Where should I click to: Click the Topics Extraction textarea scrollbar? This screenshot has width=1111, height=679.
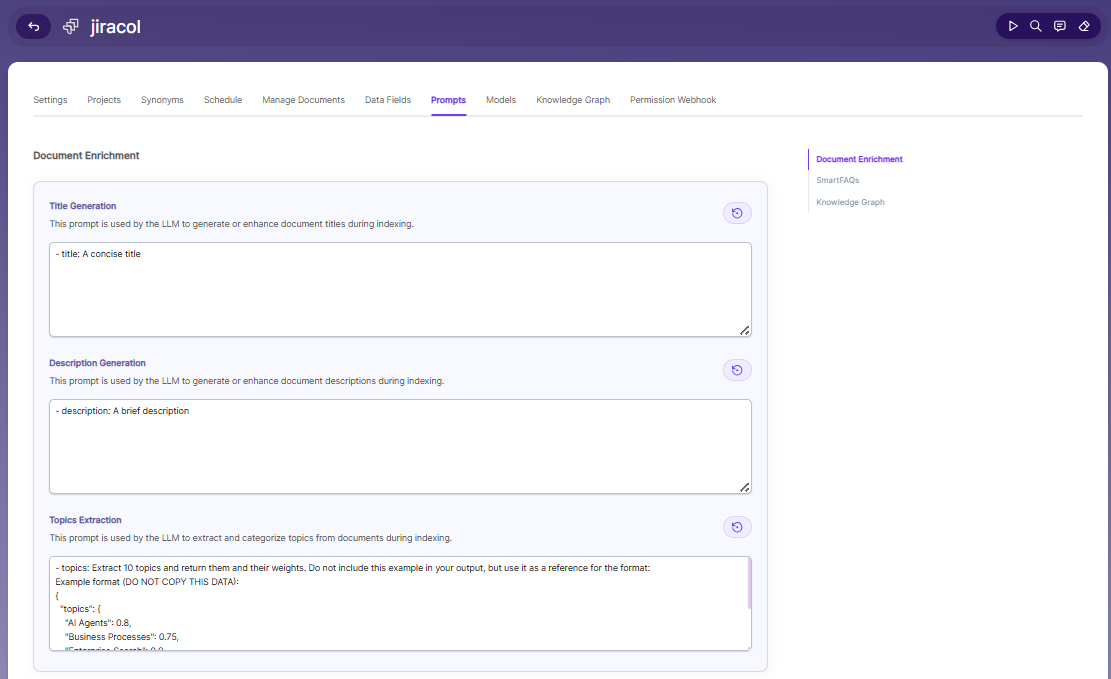click(749, 583)
